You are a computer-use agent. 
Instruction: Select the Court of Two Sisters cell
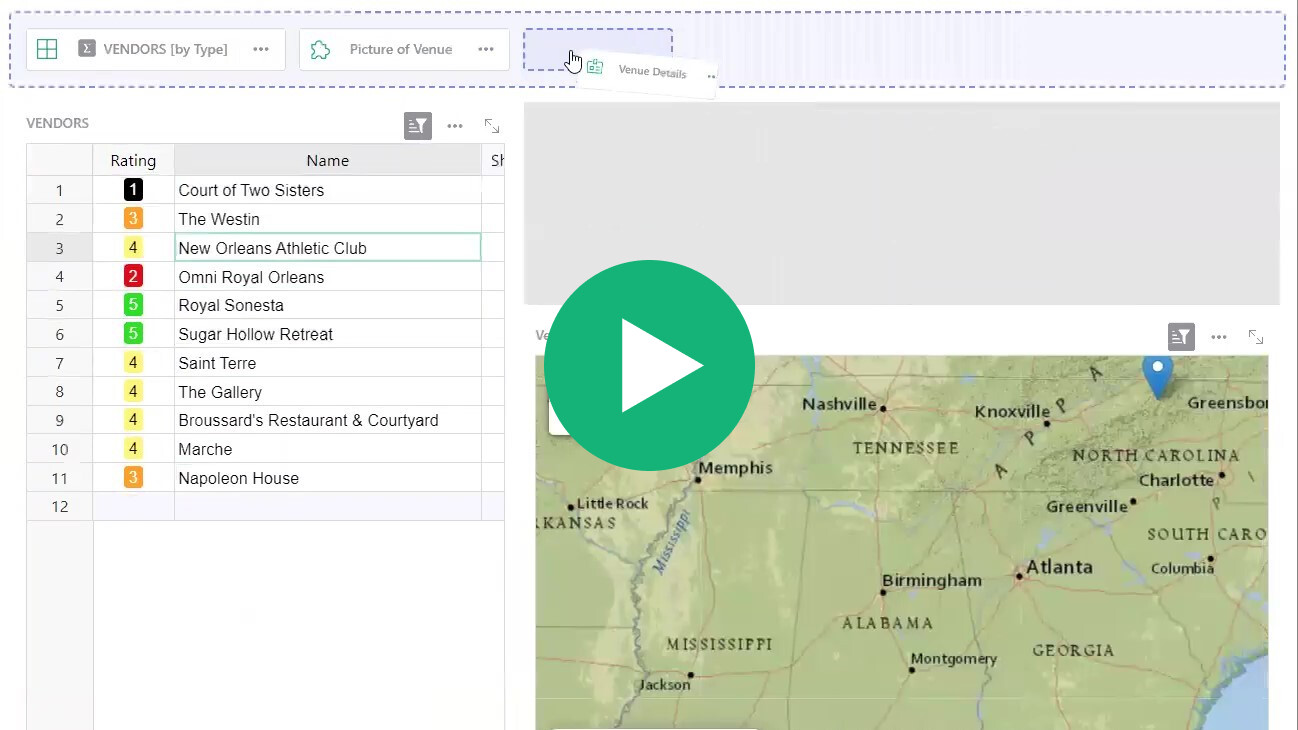(x=328, y=190)
